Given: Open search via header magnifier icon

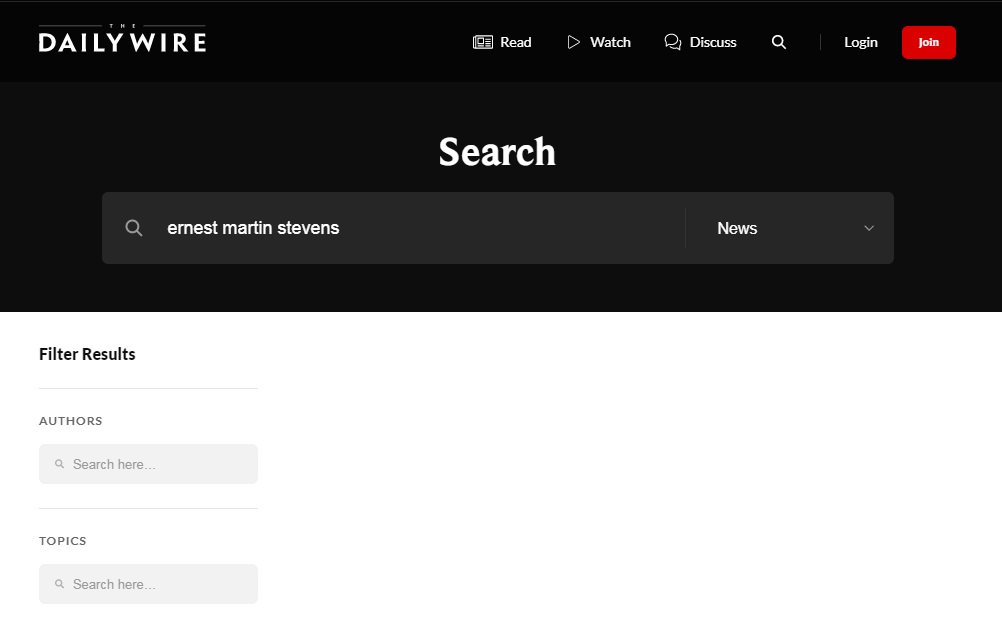Looking at the screenshot, I should (778, 42).
